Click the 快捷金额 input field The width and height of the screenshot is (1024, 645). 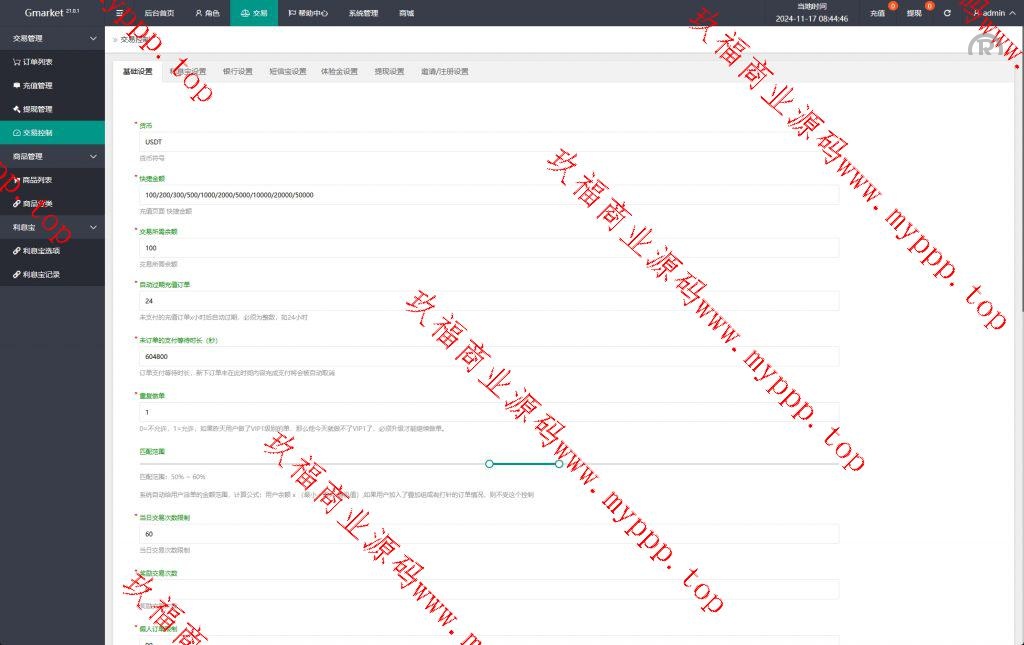(x=489, y=195)
